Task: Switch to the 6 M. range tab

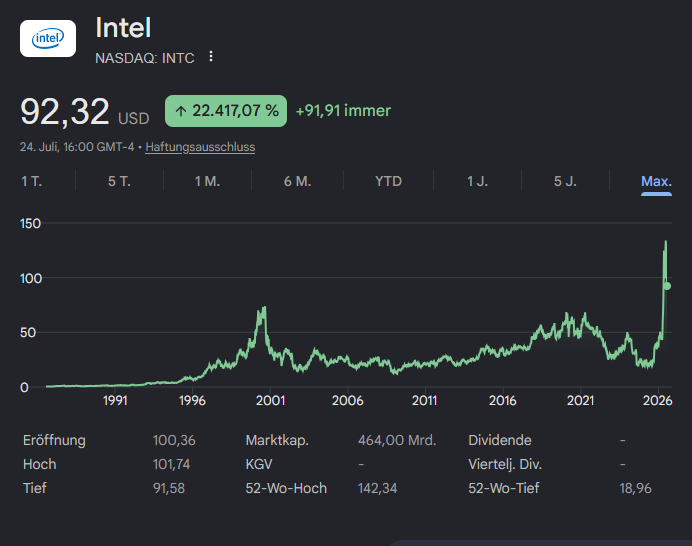Action: (297, 181)
